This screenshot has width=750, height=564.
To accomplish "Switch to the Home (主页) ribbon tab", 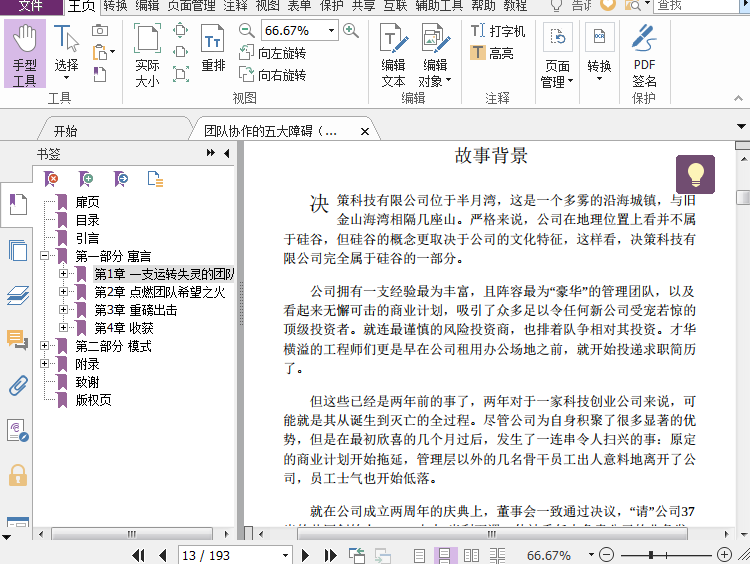I will [x=82, y=6].
